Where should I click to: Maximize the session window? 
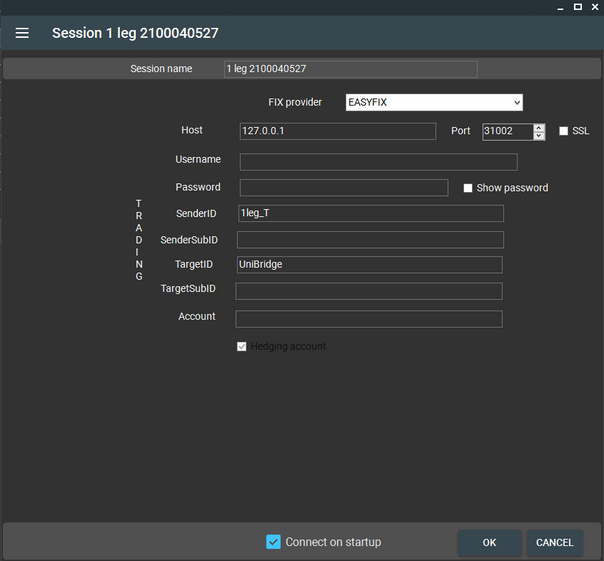[x=577, y=7]
